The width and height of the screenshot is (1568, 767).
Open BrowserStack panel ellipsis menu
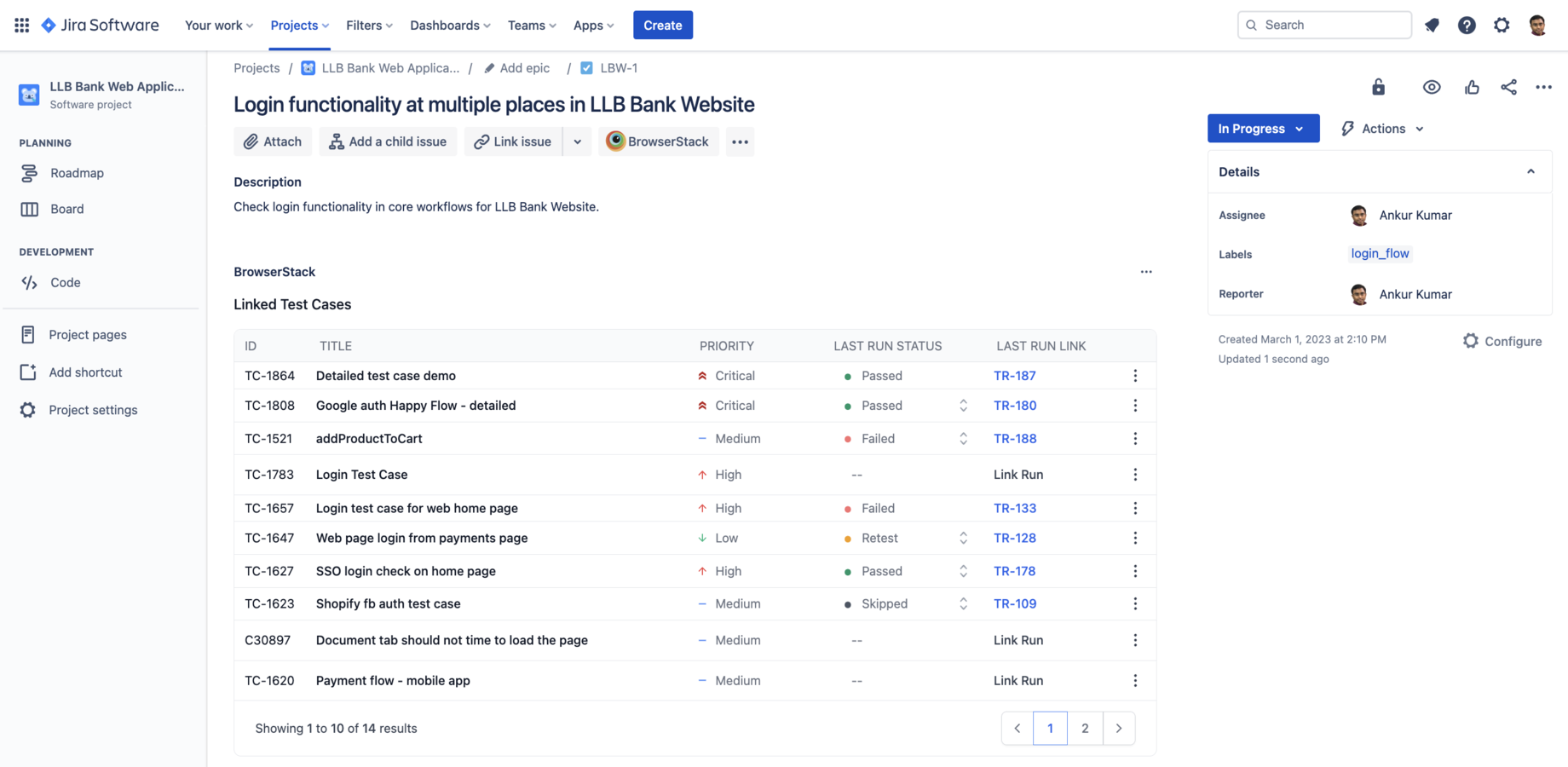click(x=1146, y=272)
